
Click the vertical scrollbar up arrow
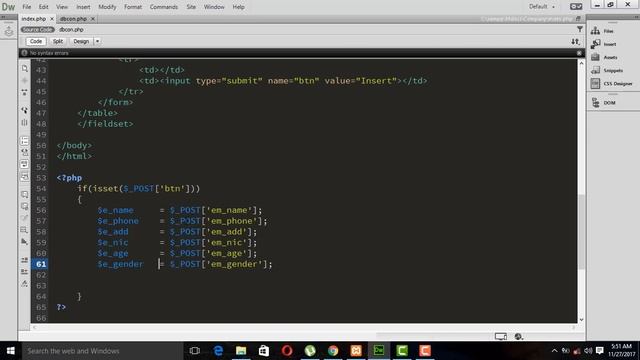[581, 63]
